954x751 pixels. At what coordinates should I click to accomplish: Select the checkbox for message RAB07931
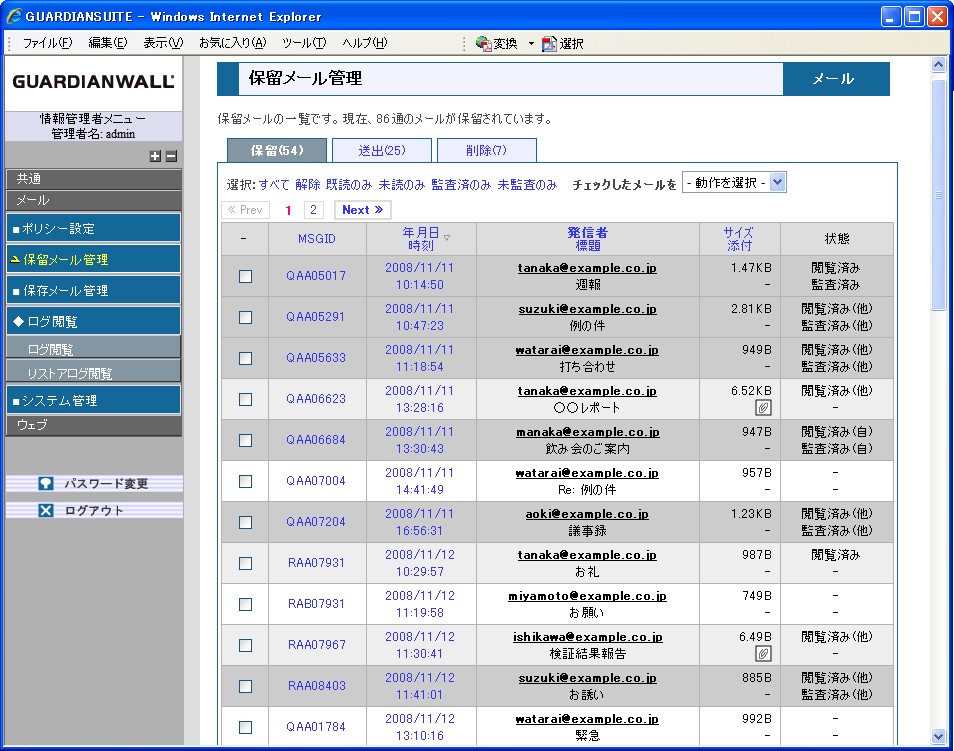pyautogui.click(x=245, y=604)
